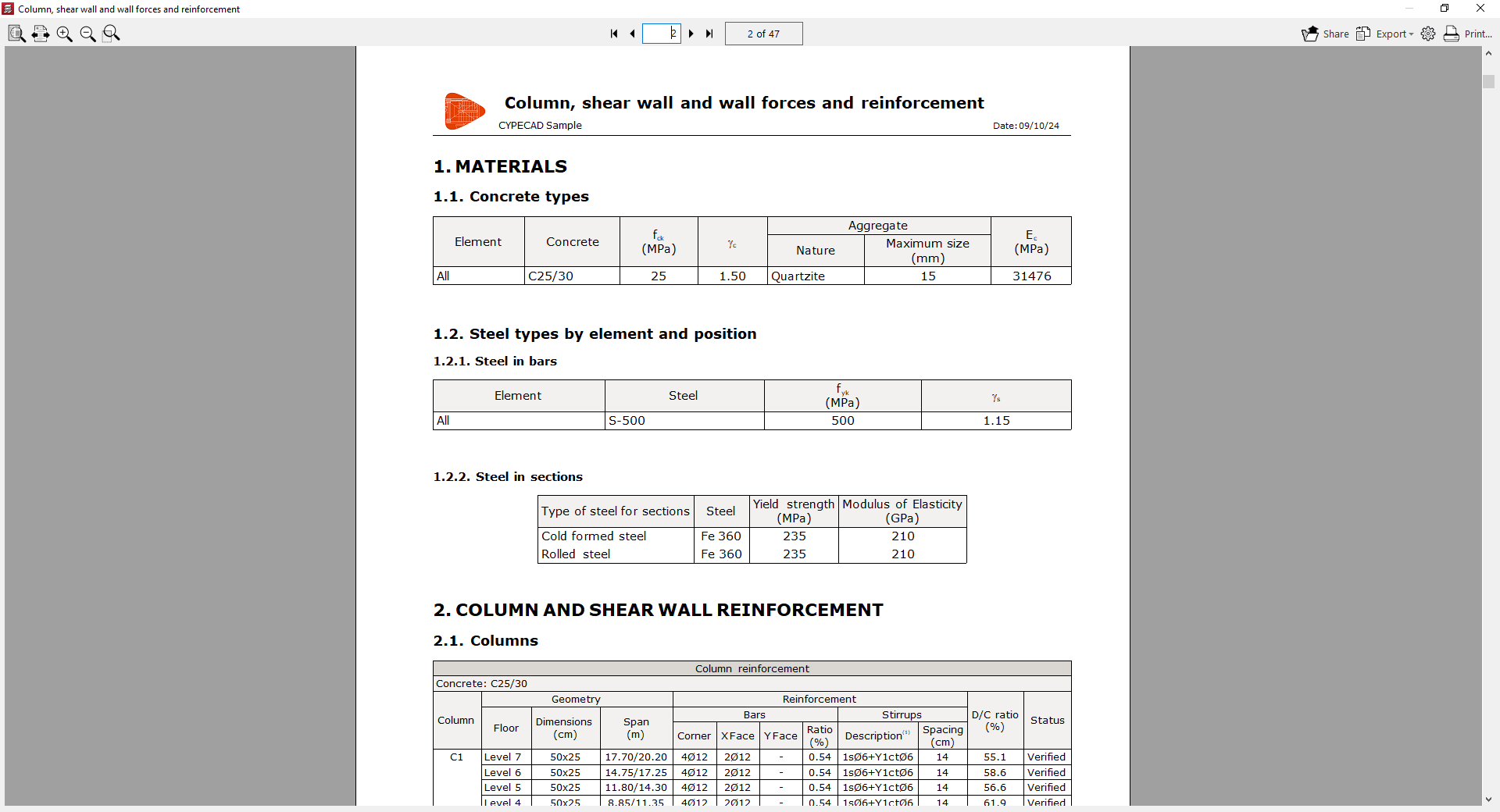Click the 'C1' column cell
1500x812 pixels.
pyautogui.click(x=457, y=757)
